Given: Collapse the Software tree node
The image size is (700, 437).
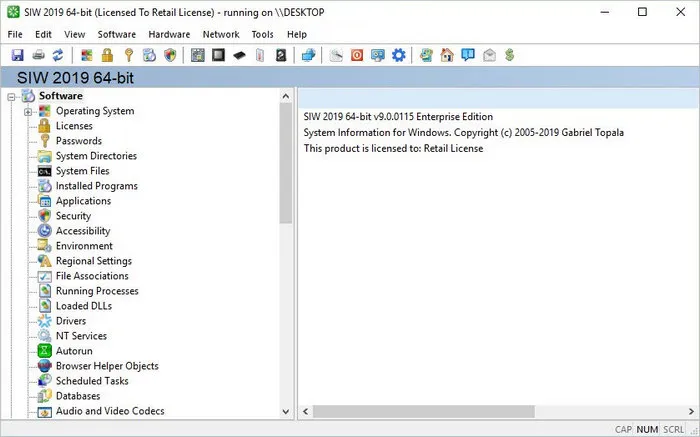Looking at the screenshot, I should pyautogui.click(x=12, y=96).
